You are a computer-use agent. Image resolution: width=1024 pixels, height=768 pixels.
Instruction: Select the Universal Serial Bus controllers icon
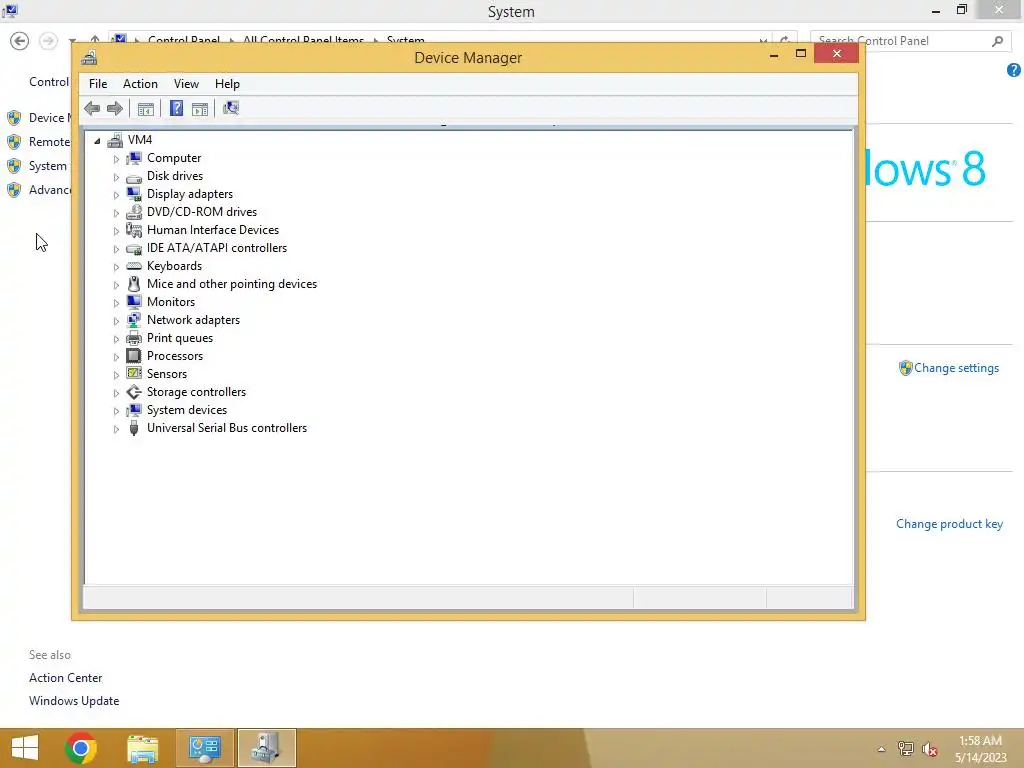134,428
